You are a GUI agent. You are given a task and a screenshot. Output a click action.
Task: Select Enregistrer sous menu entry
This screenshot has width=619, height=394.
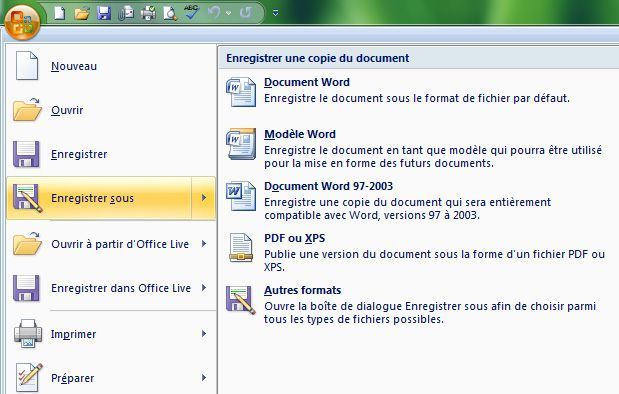tap(99, 198)
